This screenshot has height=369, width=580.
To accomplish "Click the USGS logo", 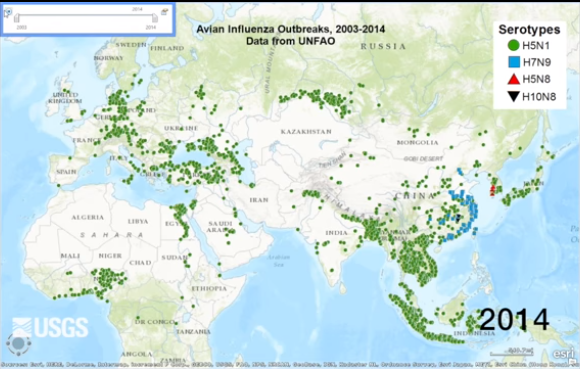I will [x=50, y=328].
